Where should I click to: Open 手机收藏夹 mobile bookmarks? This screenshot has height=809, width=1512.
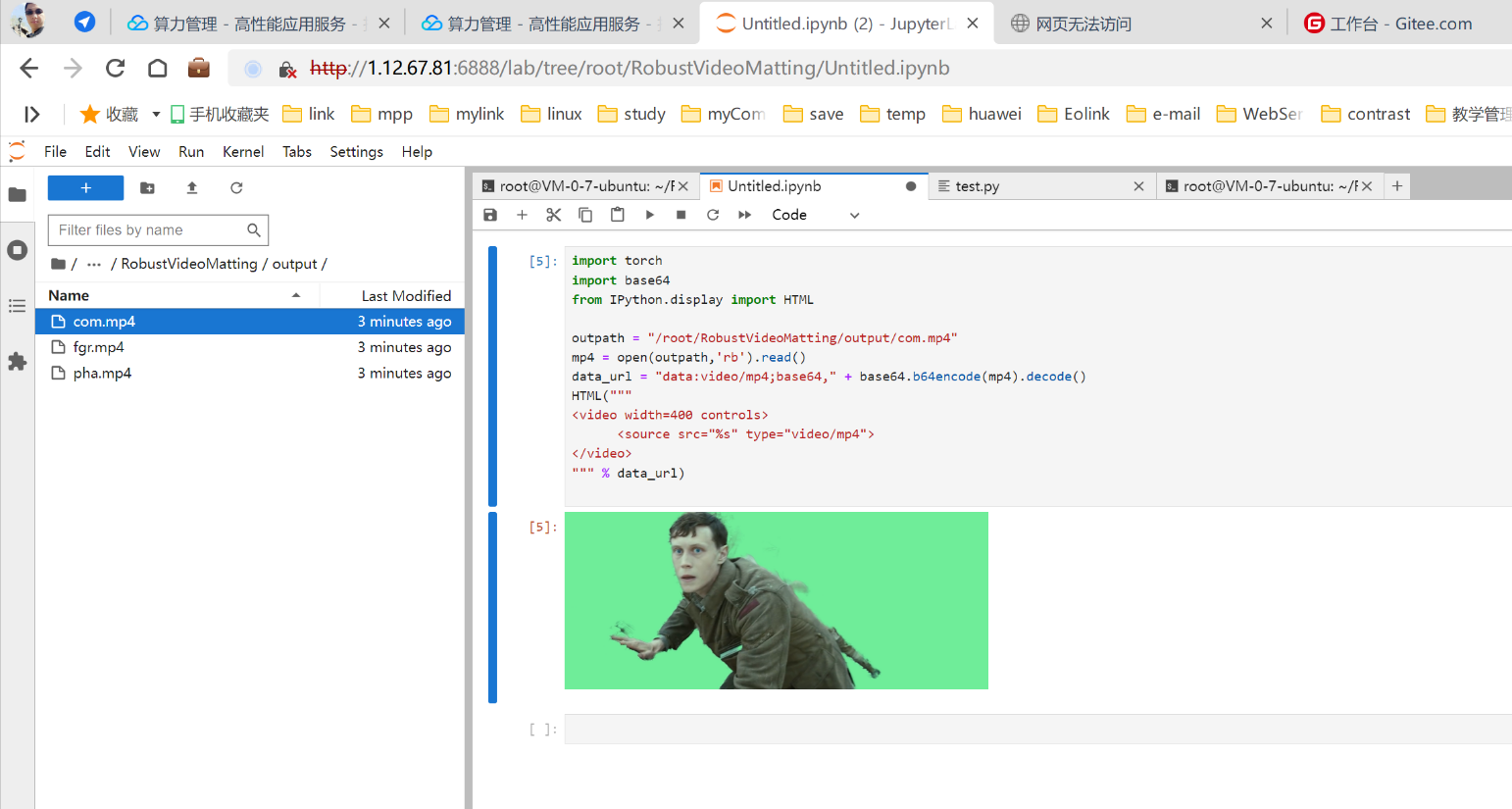(x=220, y=115)
